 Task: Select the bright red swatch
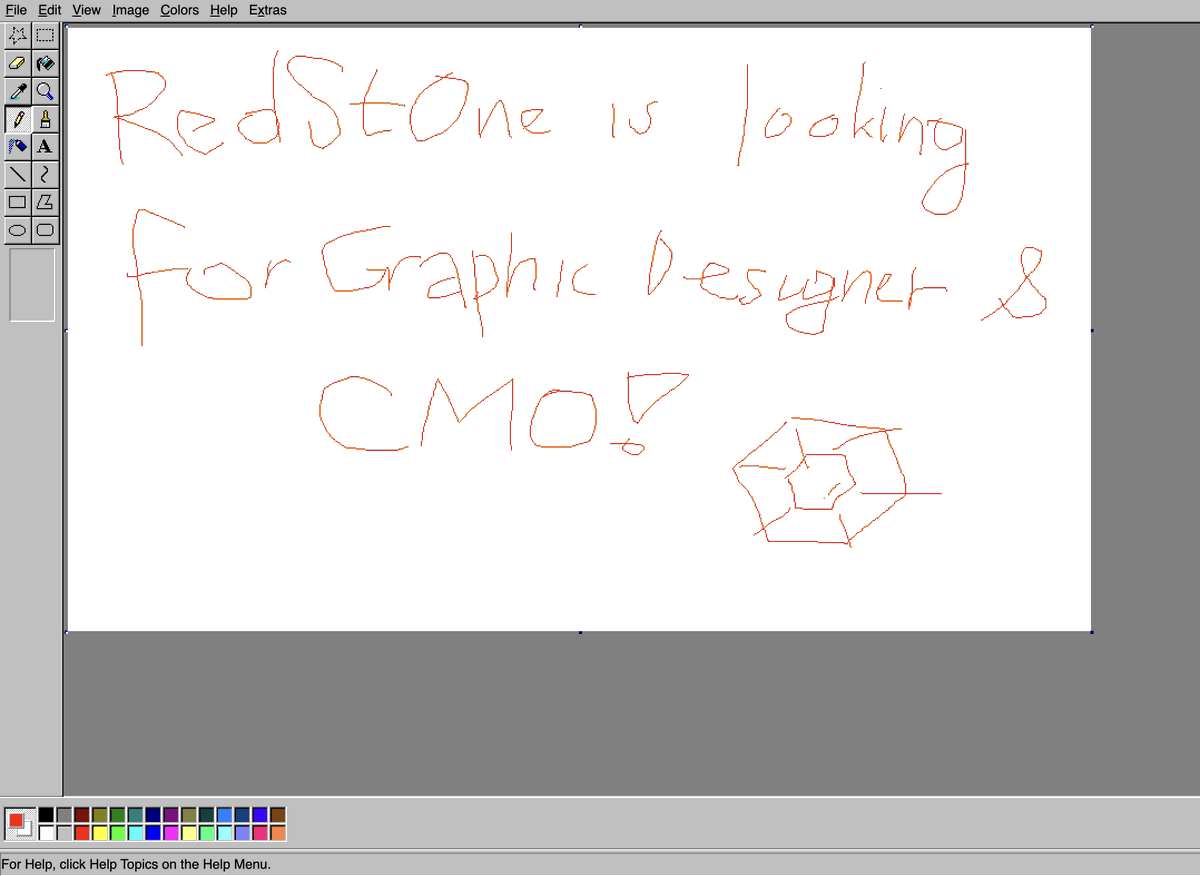(x=82, y=833)
